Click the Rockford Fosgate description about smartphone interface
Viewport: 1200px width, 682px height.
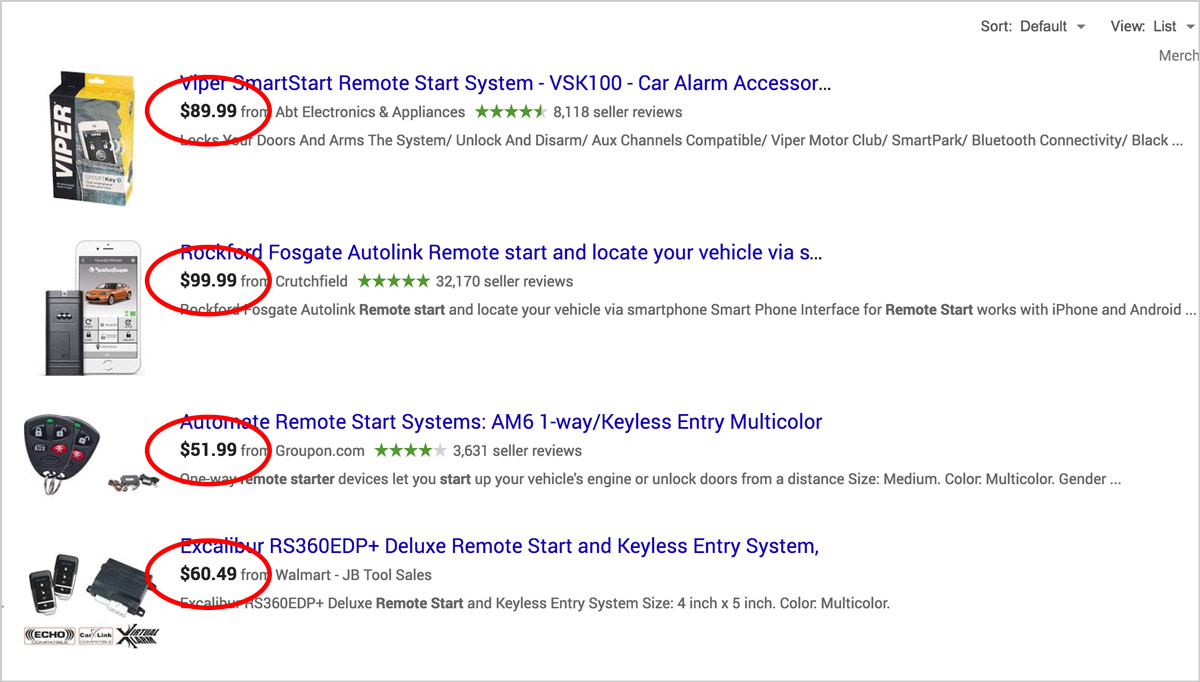[688, 309]
